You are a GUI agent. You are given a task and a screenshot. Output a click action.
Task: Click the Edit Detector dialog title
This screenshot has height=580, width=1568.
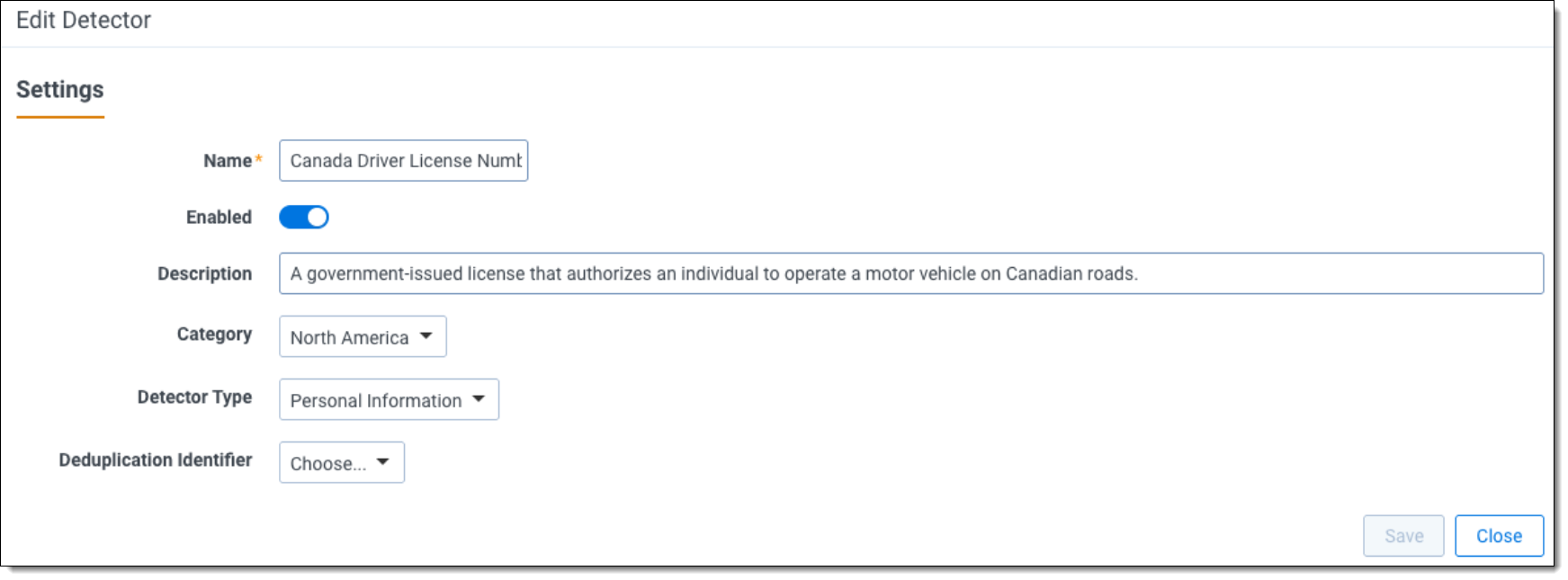coord(84,21)
